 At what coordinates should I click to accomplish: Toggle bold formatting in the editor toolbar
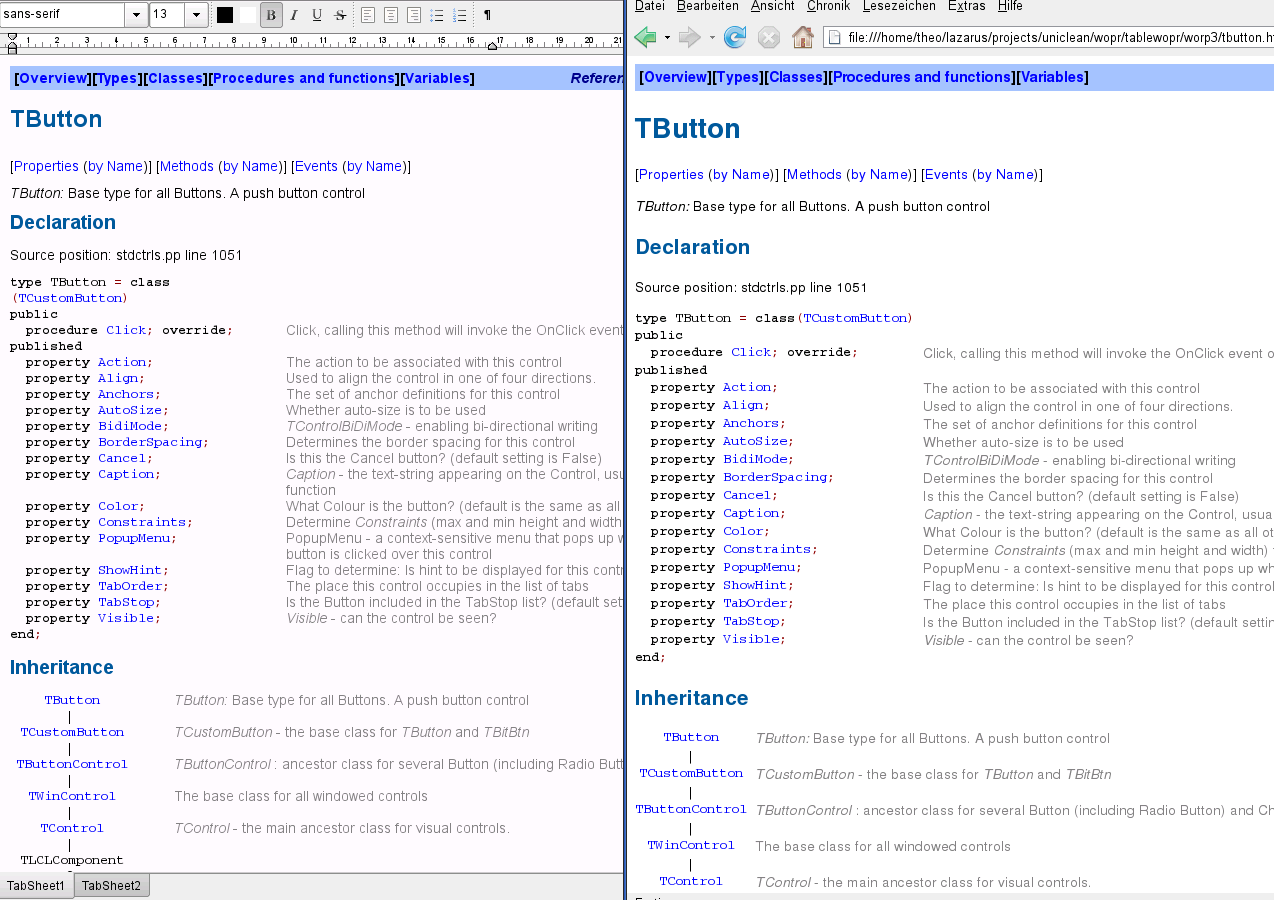pyautogui.click(x=271, y=15)
